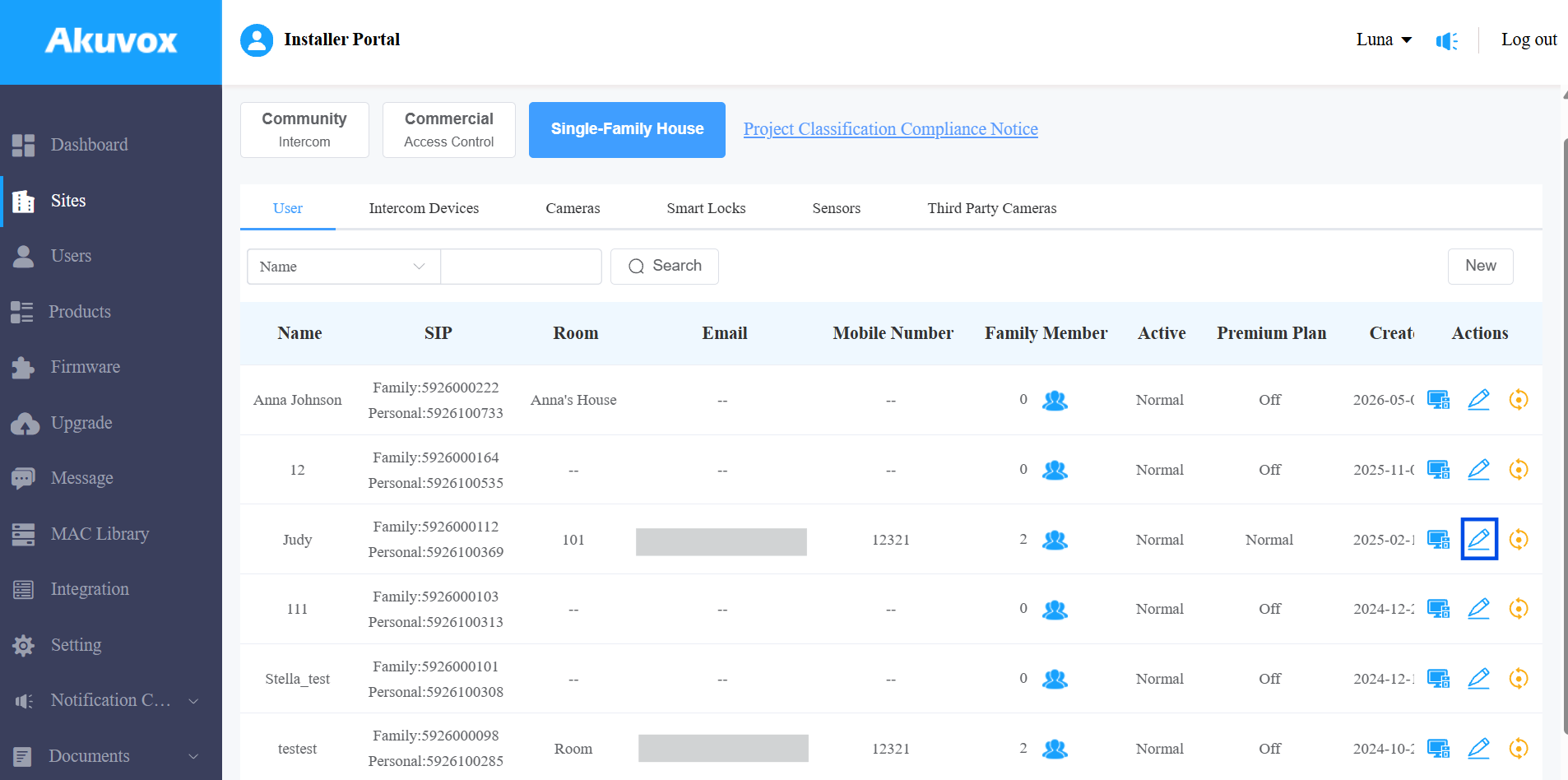Image resolution: width=1568 pixels, height=780 pixels.
Task: Open Products in the sidebar
Action: coord(111,312)
